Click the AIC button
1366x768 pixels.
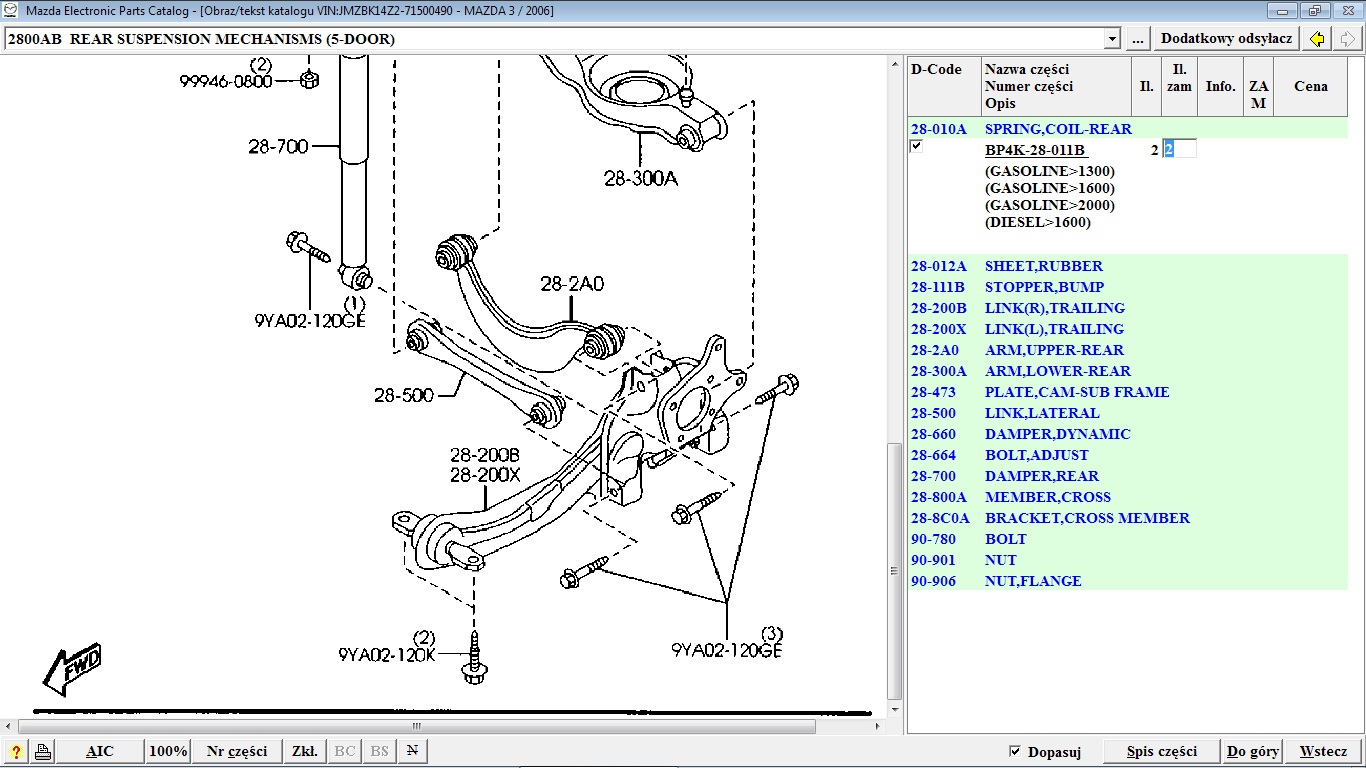100,752
